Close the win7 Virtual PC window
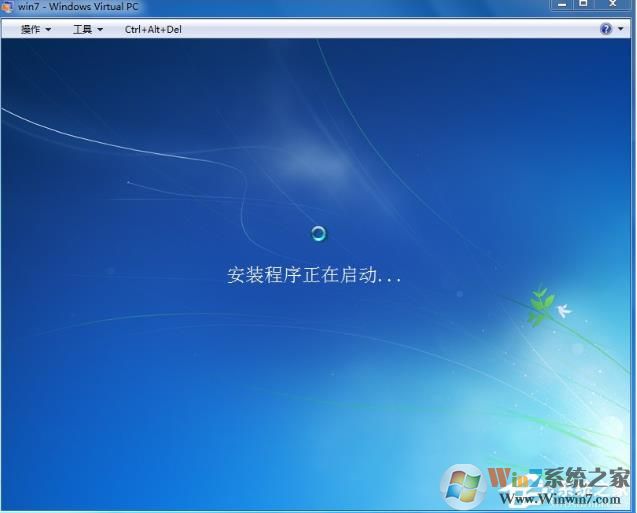 pos(613,4)
